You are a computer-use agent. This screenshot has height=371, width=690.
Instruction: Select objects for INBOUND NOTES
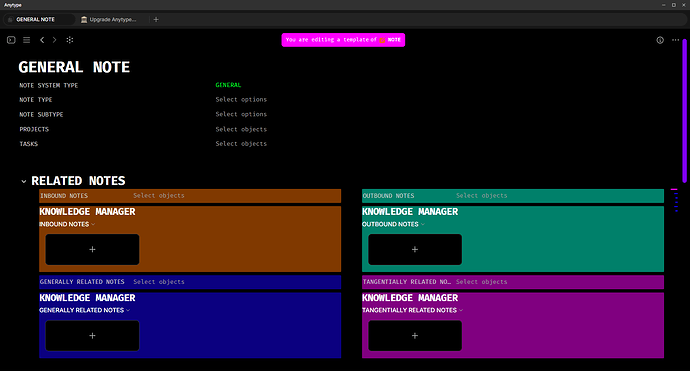click(159, 195)
